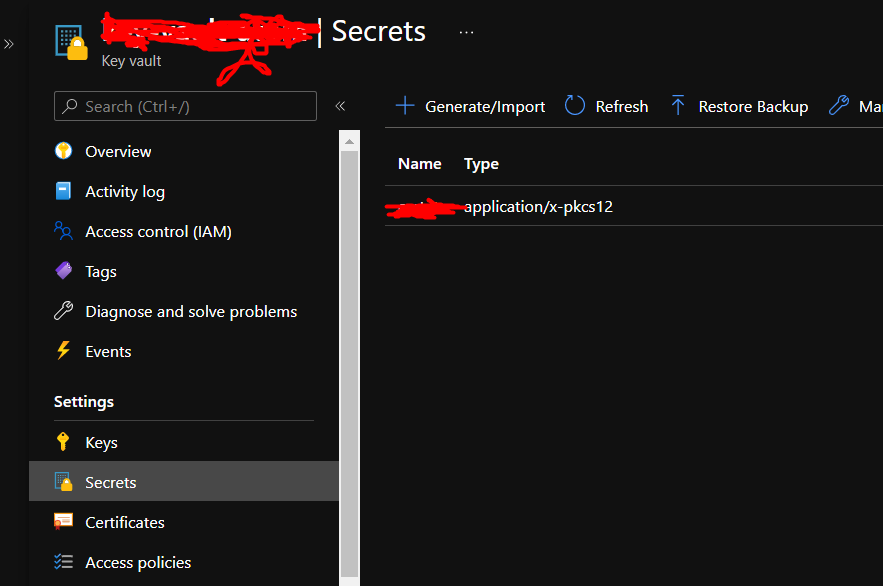The height and width of the screenshot is (586, 883).
Task: Click the Access policies checklist icon
Action: (x=64, y=562)
